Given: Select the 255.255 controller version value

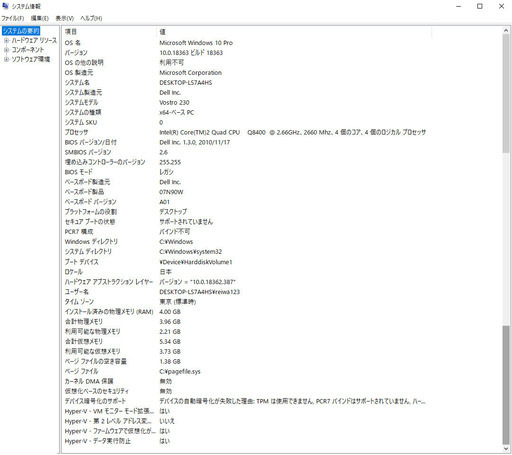Looking at the screenshot, I should [170, 162].
